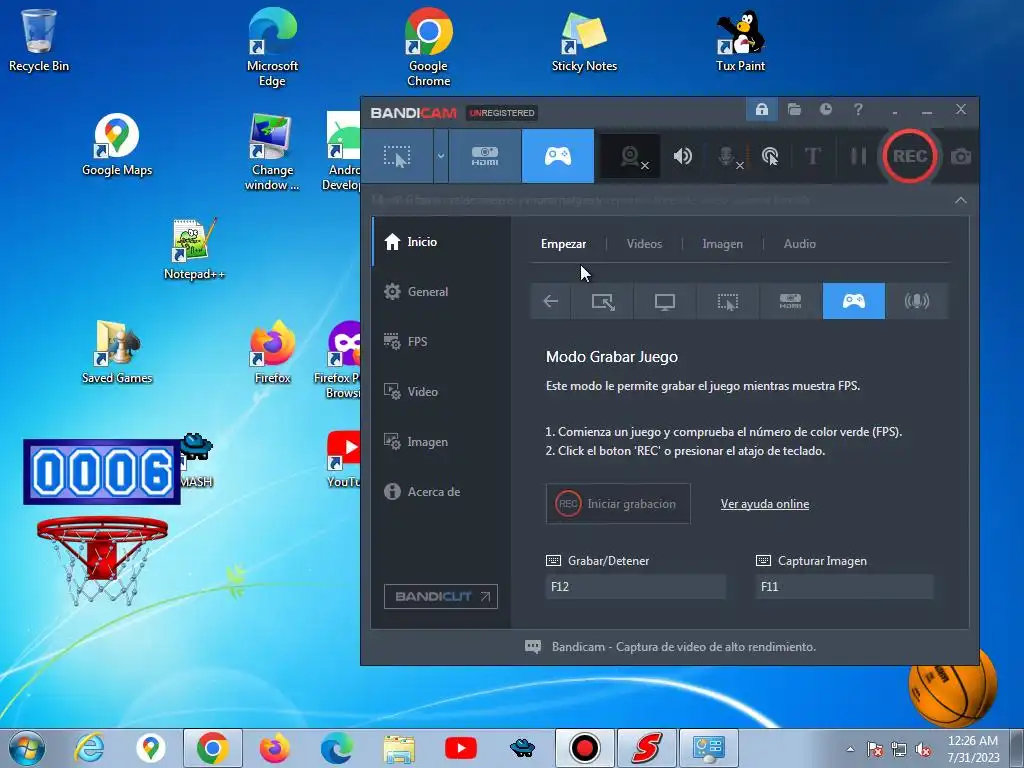The height and width of the screenshot is (768, 1024).
Task: Open the Recycle Bin desktop icon
Action: 39,40
